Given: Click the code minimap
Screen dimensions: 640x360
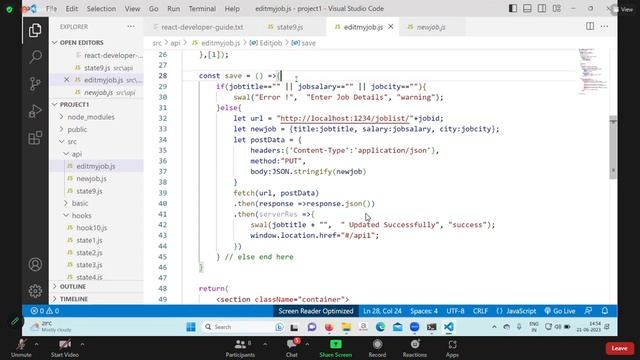Looking at the screenshot, I should pos(592,72).
